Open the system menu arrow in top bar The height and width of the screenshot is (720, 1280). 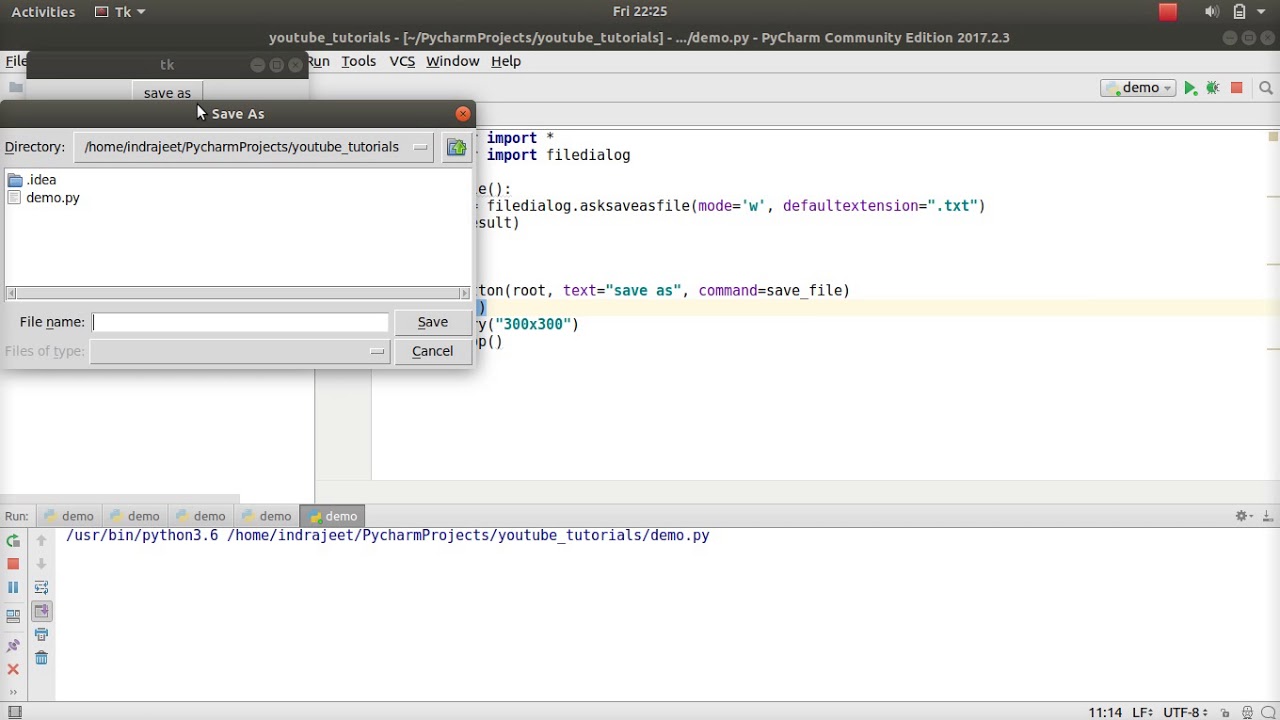[x=1260, y=12]
